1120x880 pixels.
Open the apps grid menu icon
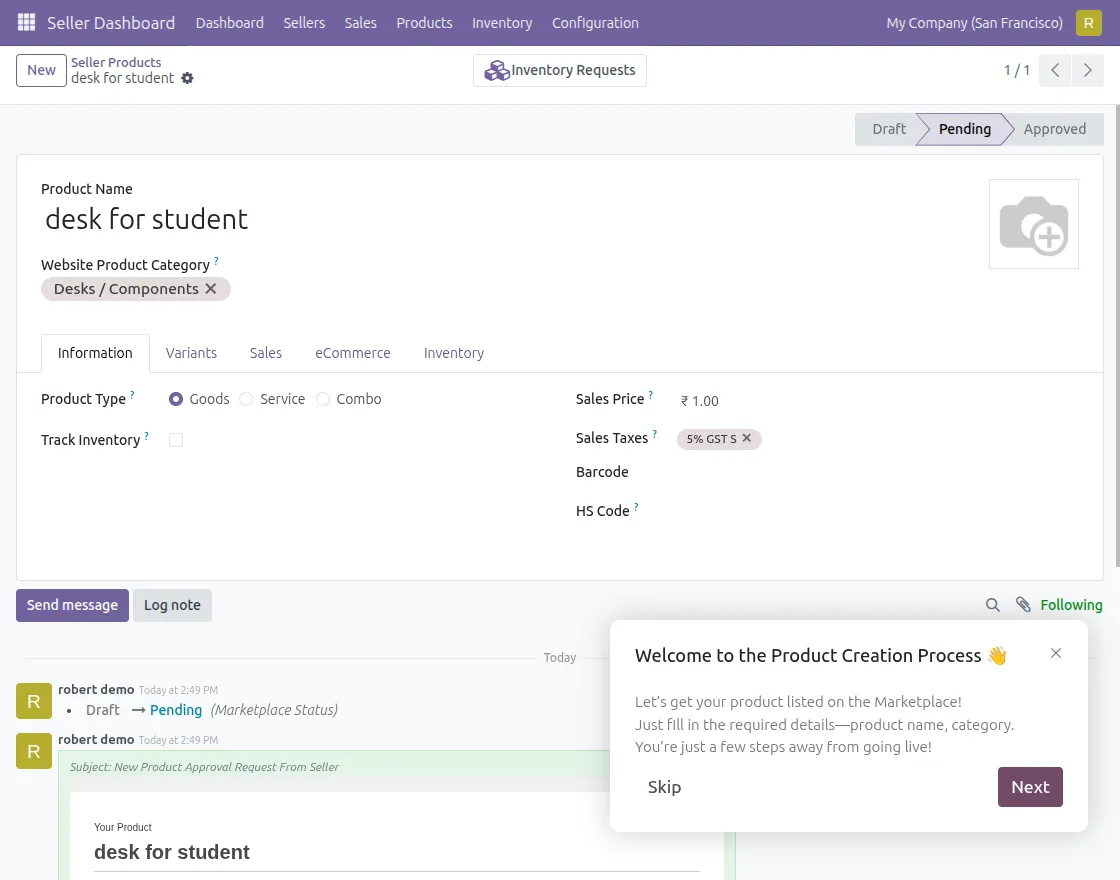tap(26, 22)
